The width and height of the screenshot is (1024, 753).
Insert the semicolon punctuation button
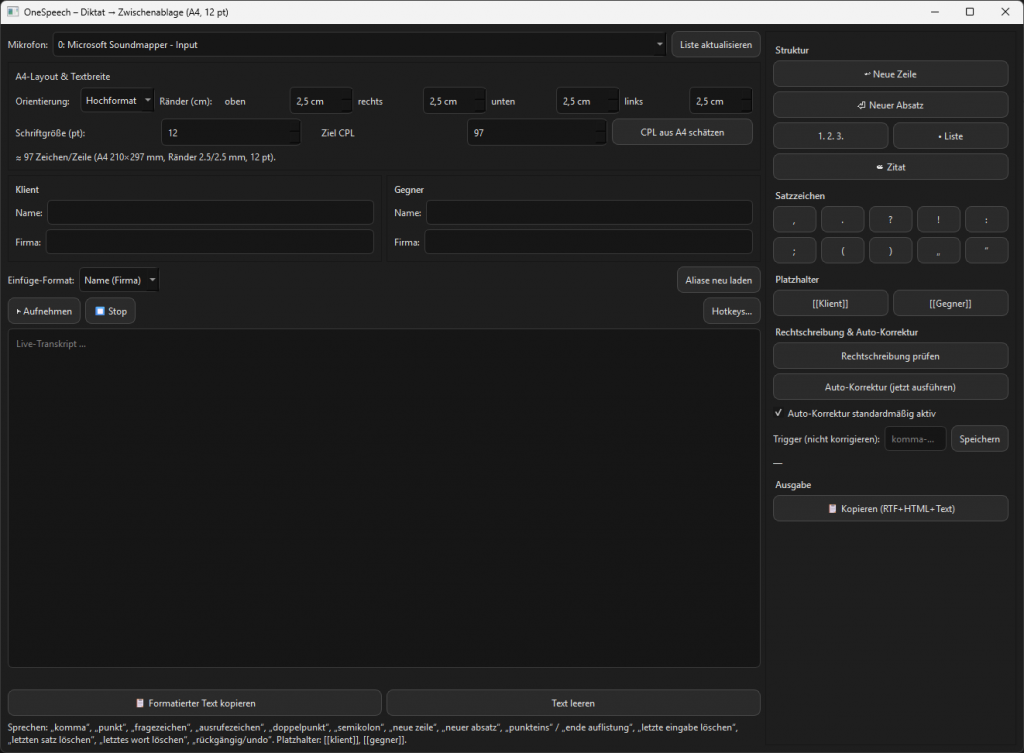(794, 250)
